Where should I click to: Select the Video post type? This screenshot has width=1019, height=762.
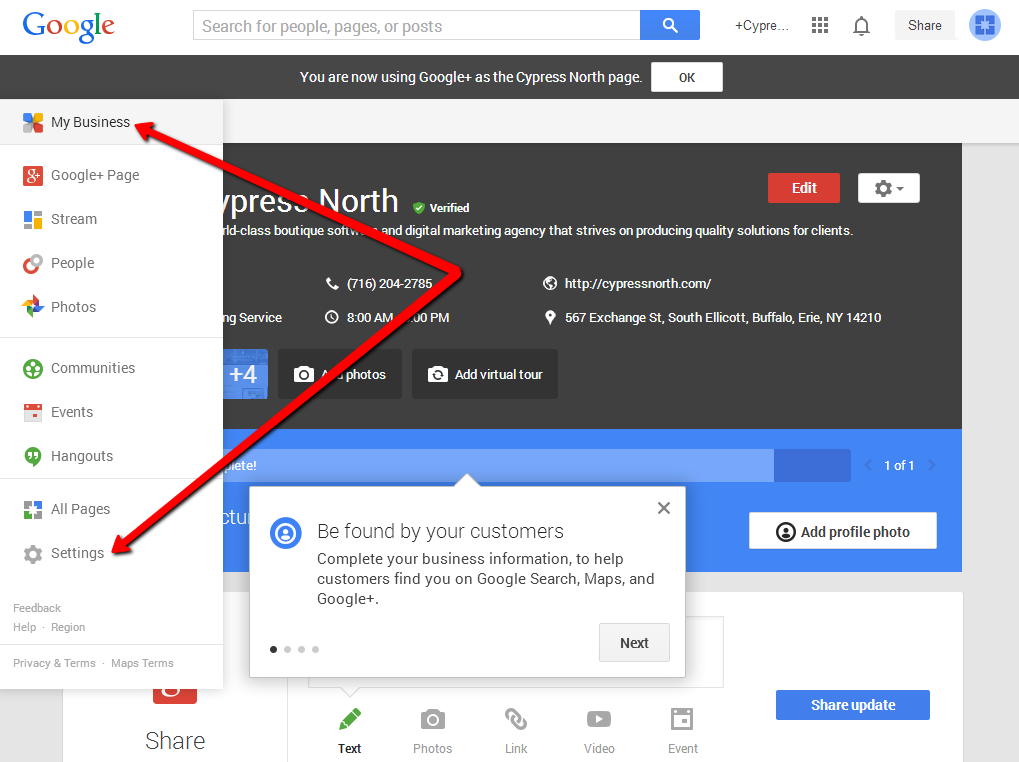point(599,731)
